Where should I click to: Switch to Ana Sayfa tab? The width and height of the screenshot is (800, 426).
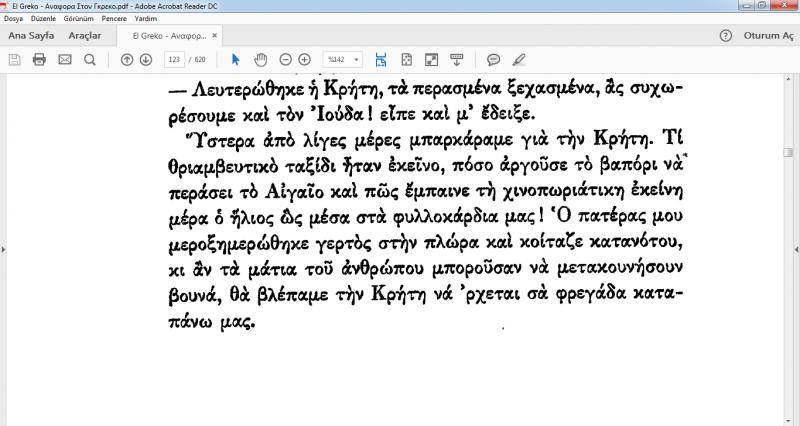(x=31, y=36)
